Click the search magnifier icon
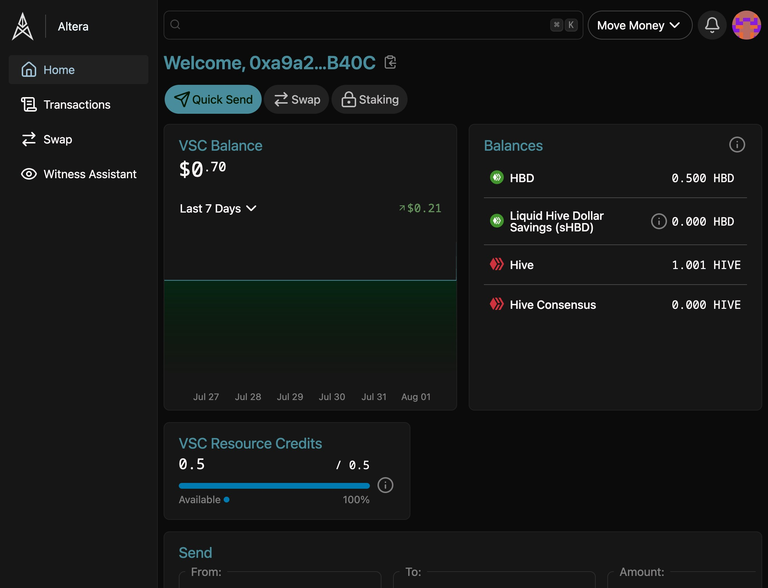 (175, 24)
